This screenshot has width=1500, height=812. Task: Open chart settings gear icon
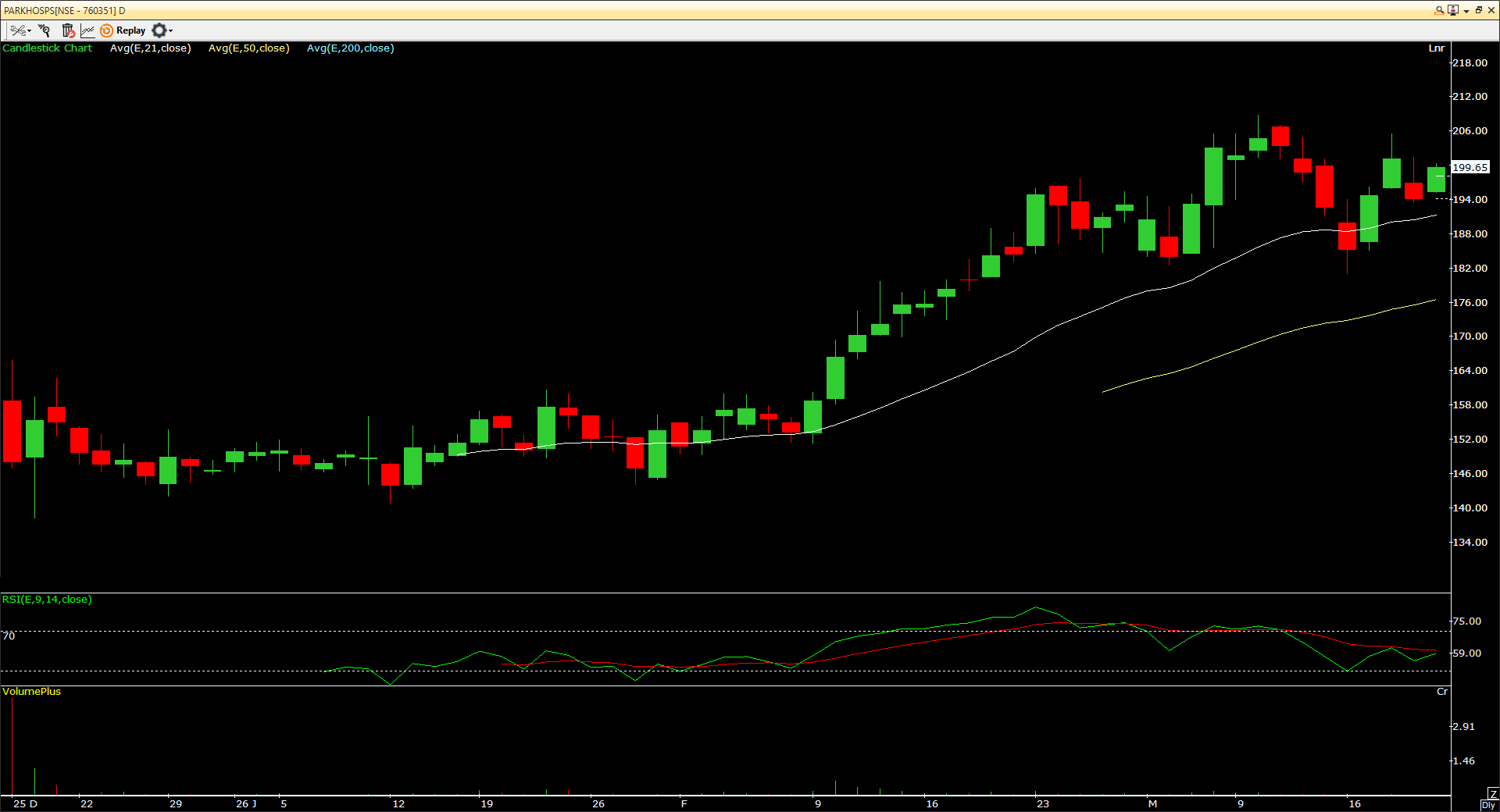[x=159, y=30]
